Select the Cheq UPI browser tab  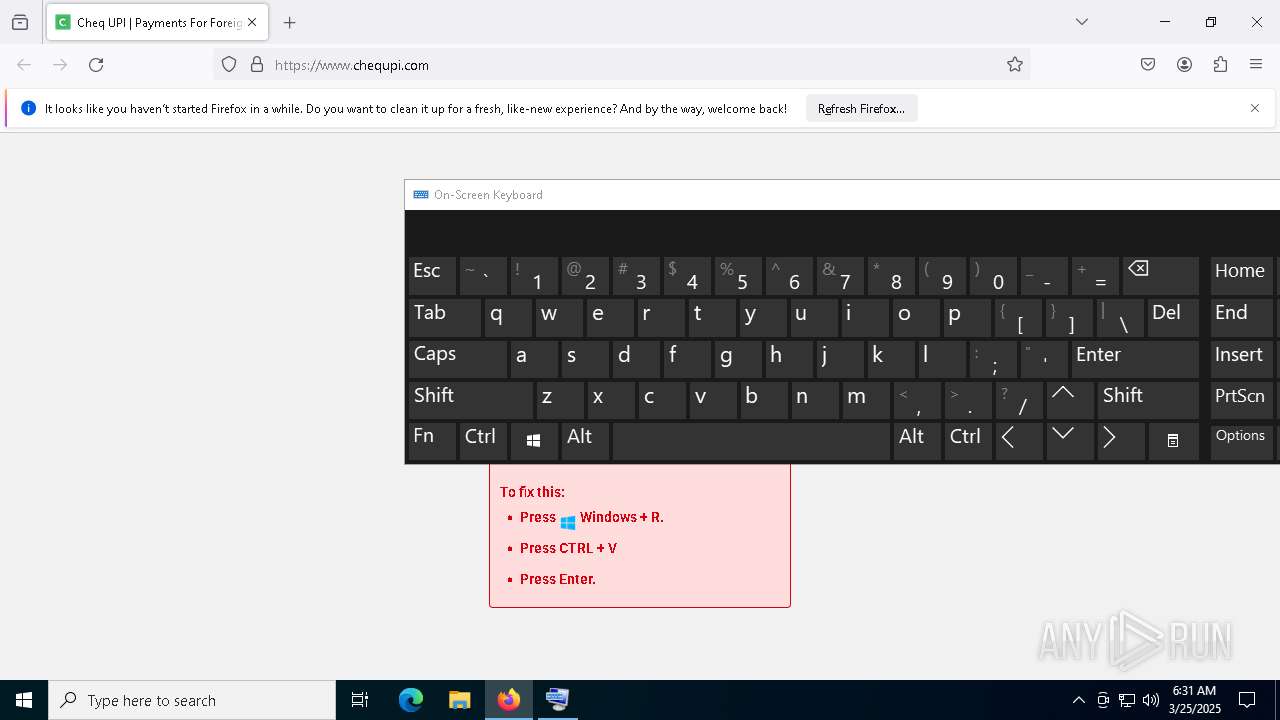point(157,22)
